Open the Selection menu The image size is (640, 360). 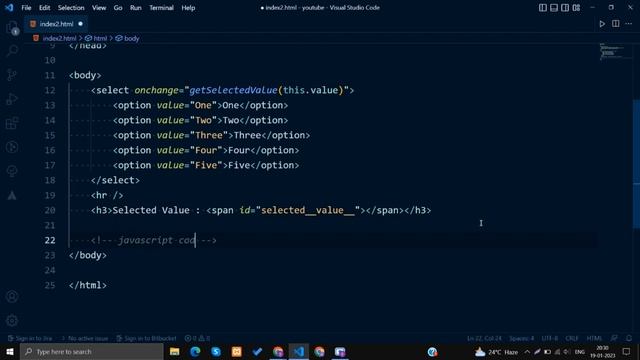tap(71, 8)
